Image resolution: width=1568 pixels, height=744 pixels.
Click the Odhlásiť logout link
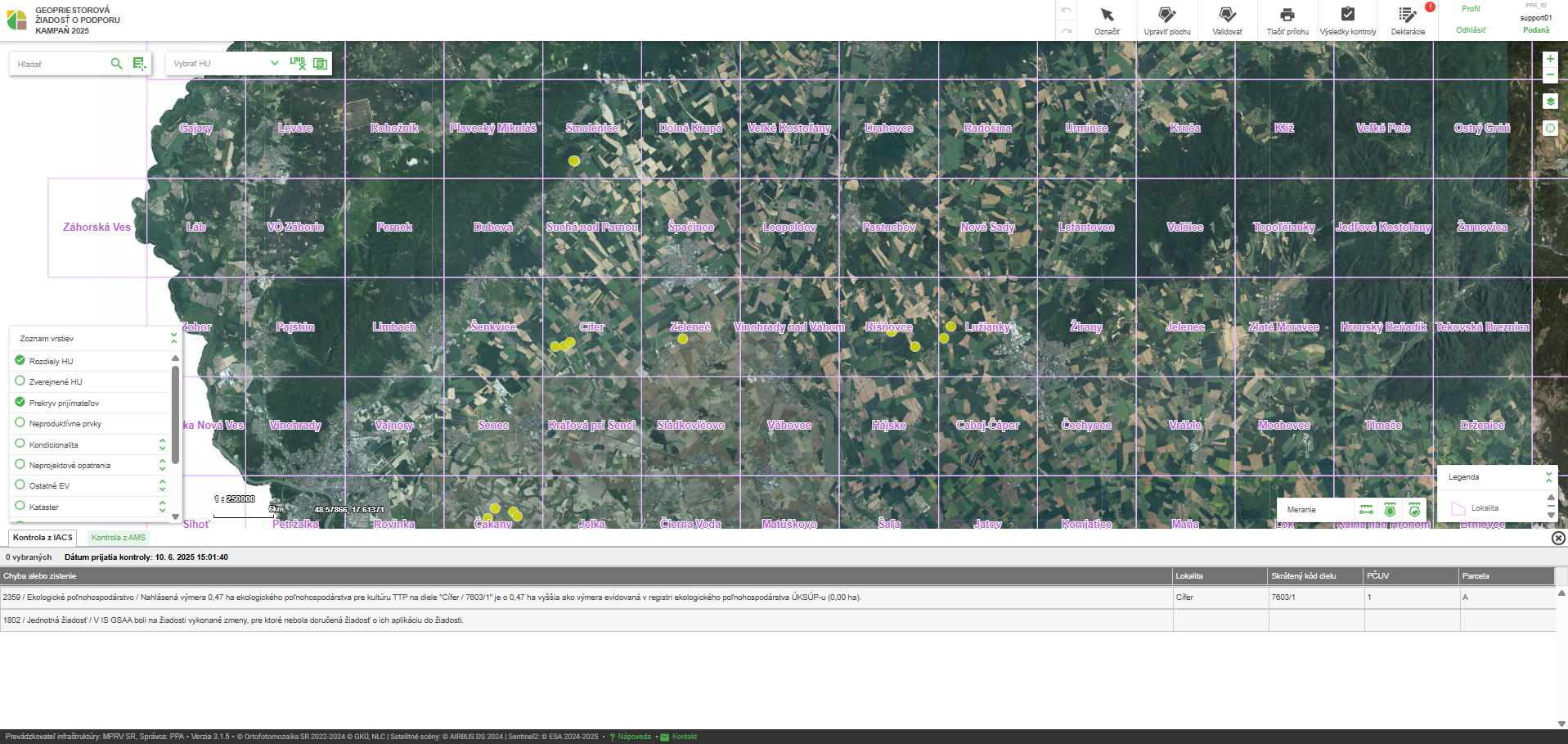(x=1470, y=30)
